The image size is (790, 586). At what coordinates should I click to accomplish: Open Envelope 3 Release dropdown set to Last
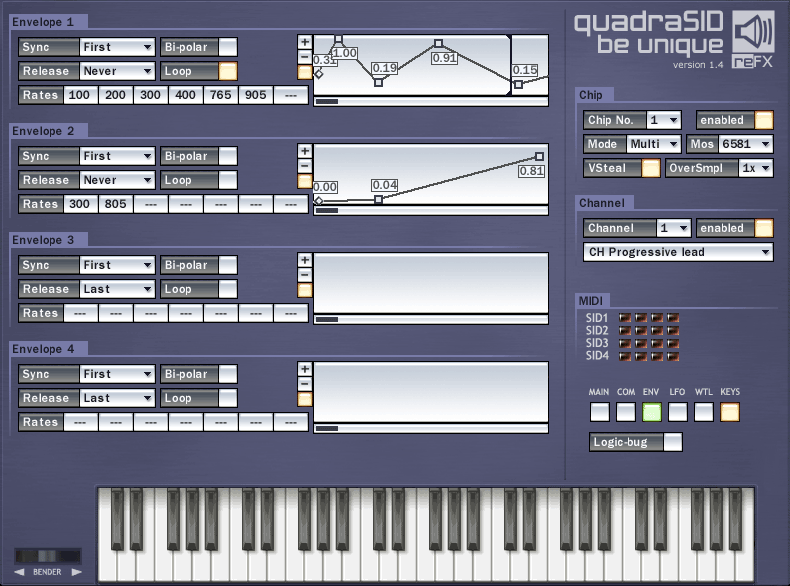[x=117, y=289]
